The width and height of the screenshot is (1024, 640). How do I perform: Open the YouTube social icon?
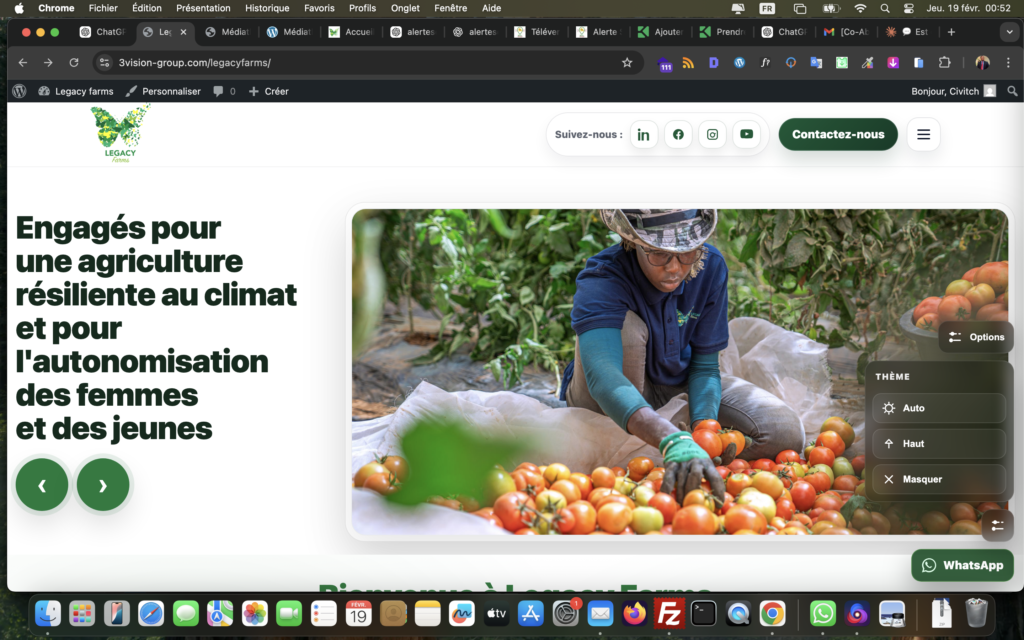coord(746,134)
